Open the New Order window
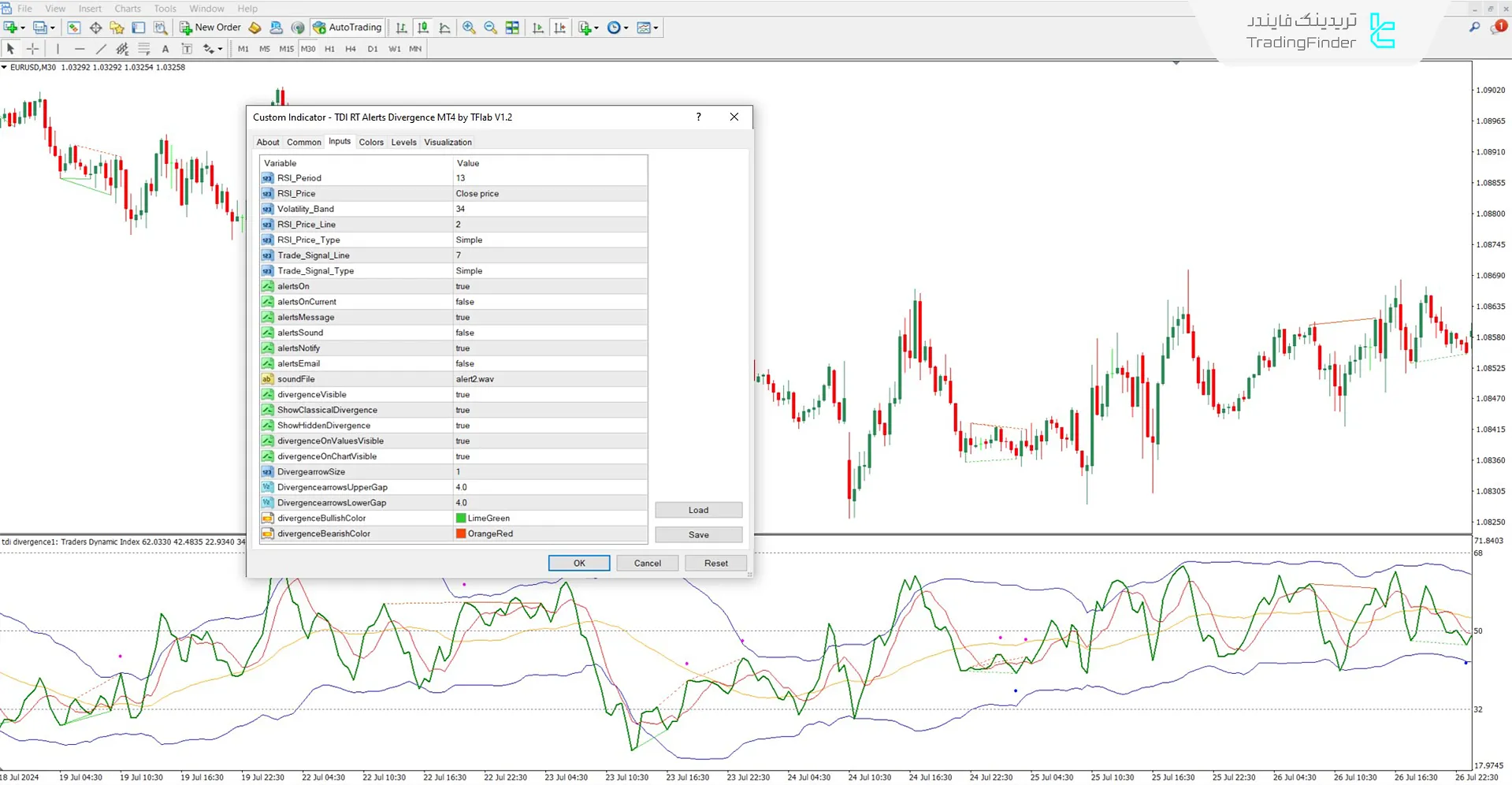Image resolution: width=1512 pixels, height=785 pixels. tap(209, 28)
